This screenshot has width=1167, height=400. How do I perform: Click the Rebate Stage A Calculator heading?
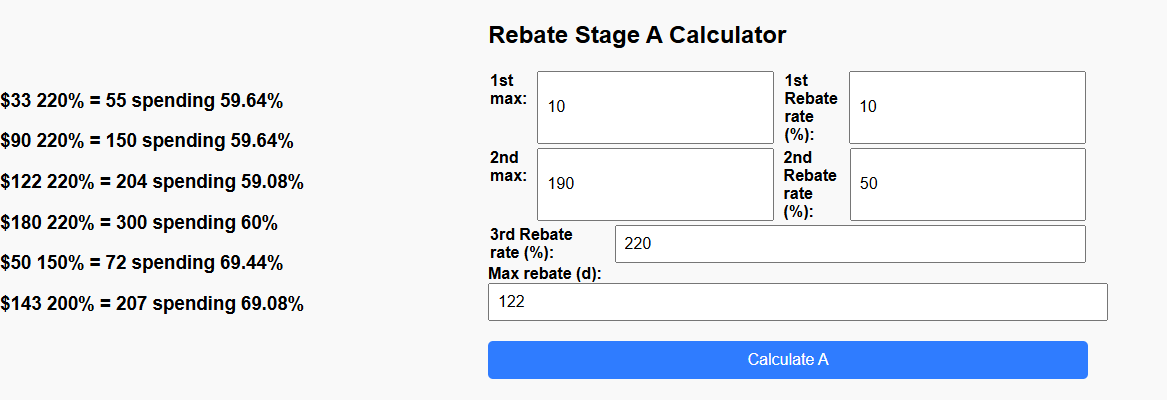(x=637, y=35)
